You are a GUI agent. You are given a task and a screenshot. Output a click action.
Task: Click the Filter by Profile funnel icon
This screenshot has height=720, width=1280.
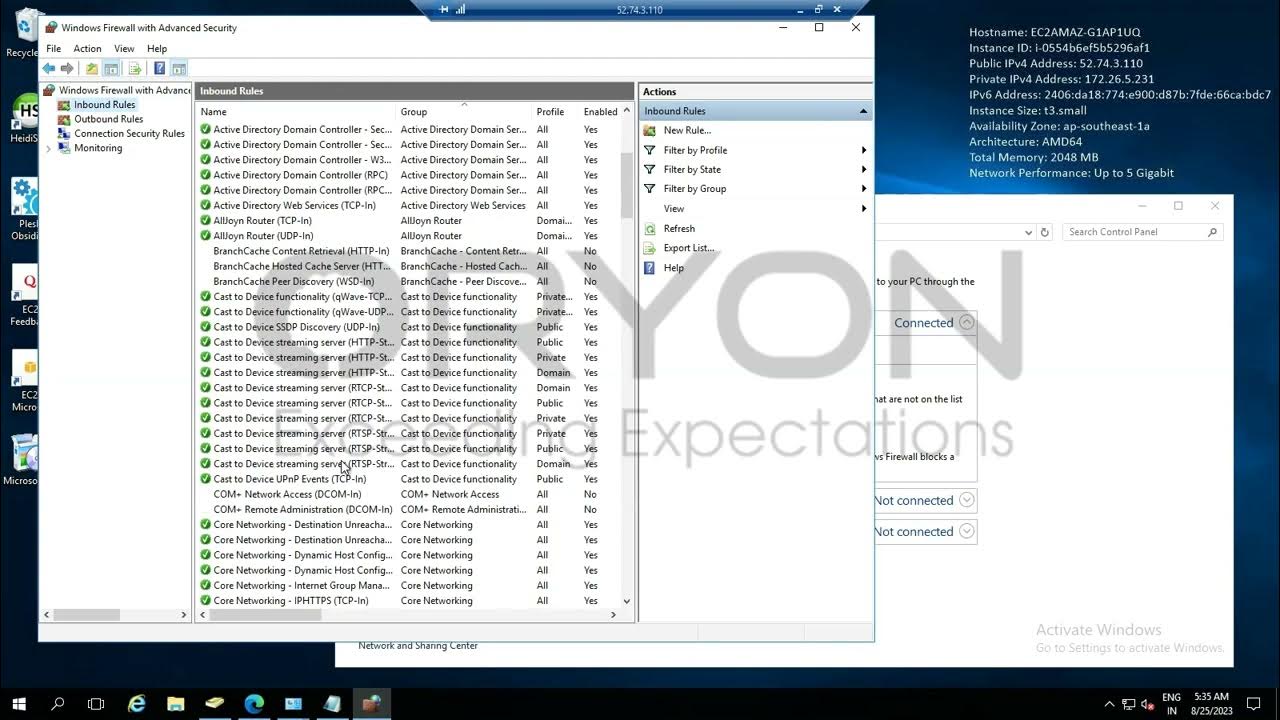coord(650,150)
